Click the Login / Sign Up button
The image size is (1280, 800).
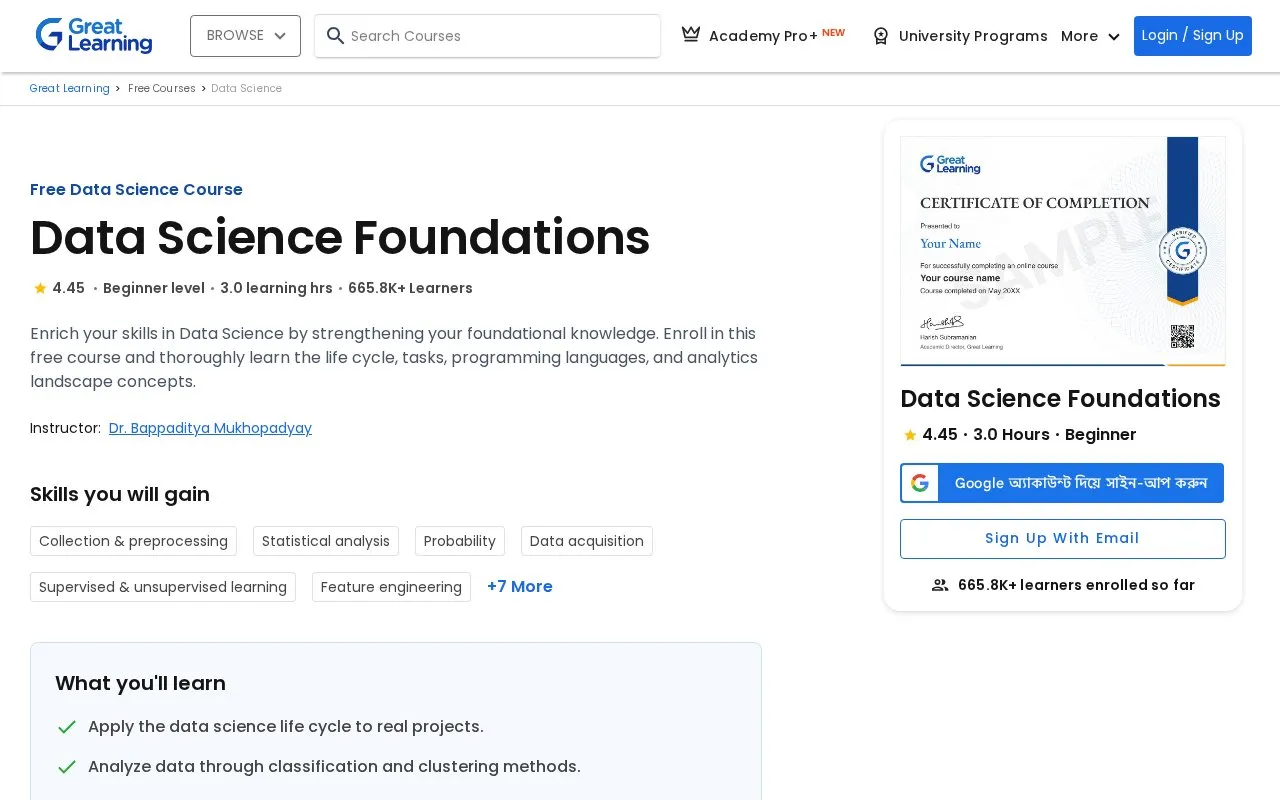[1192, 36]
